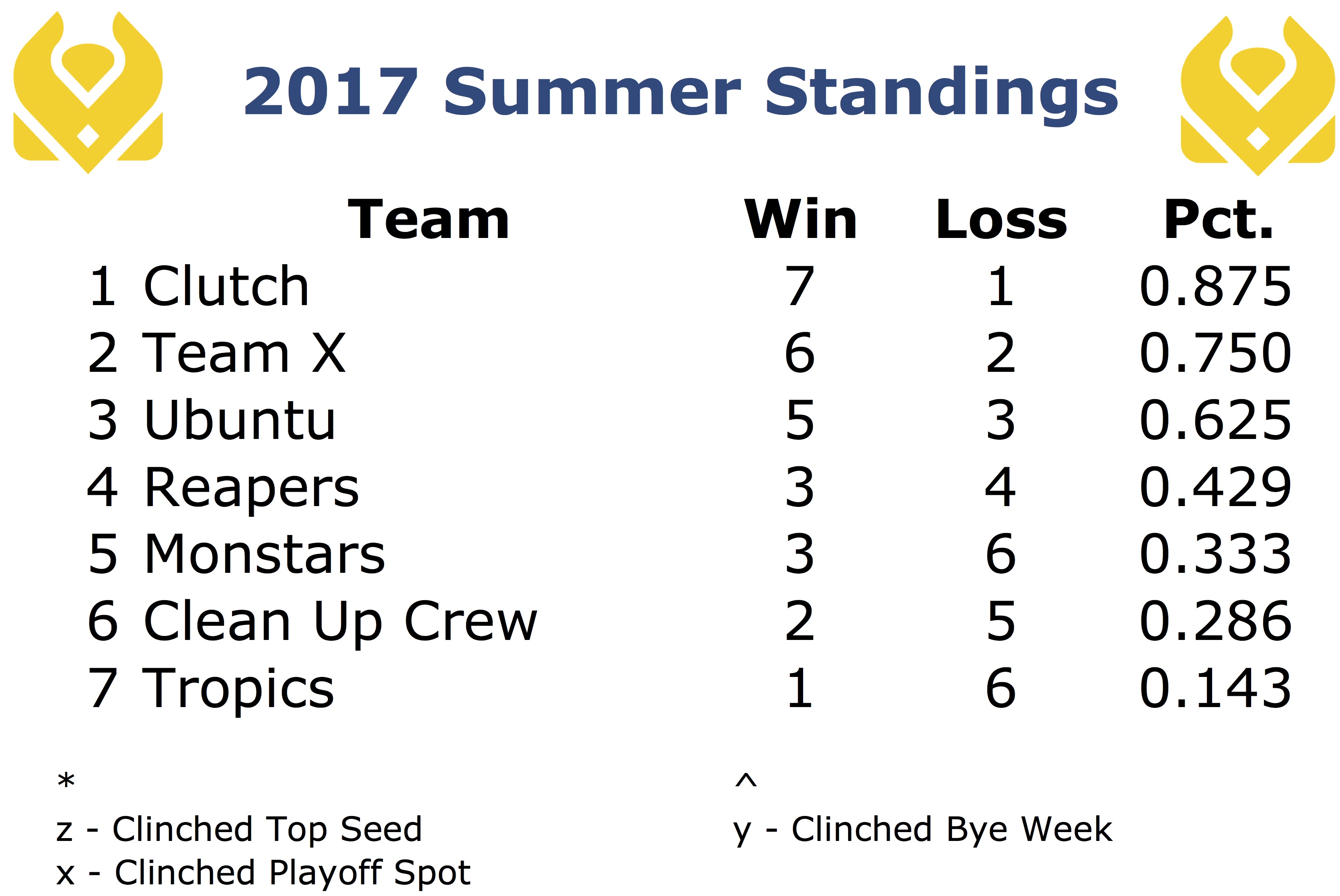Click the 0.429 percentage for Reapers

pos(1215,488)
